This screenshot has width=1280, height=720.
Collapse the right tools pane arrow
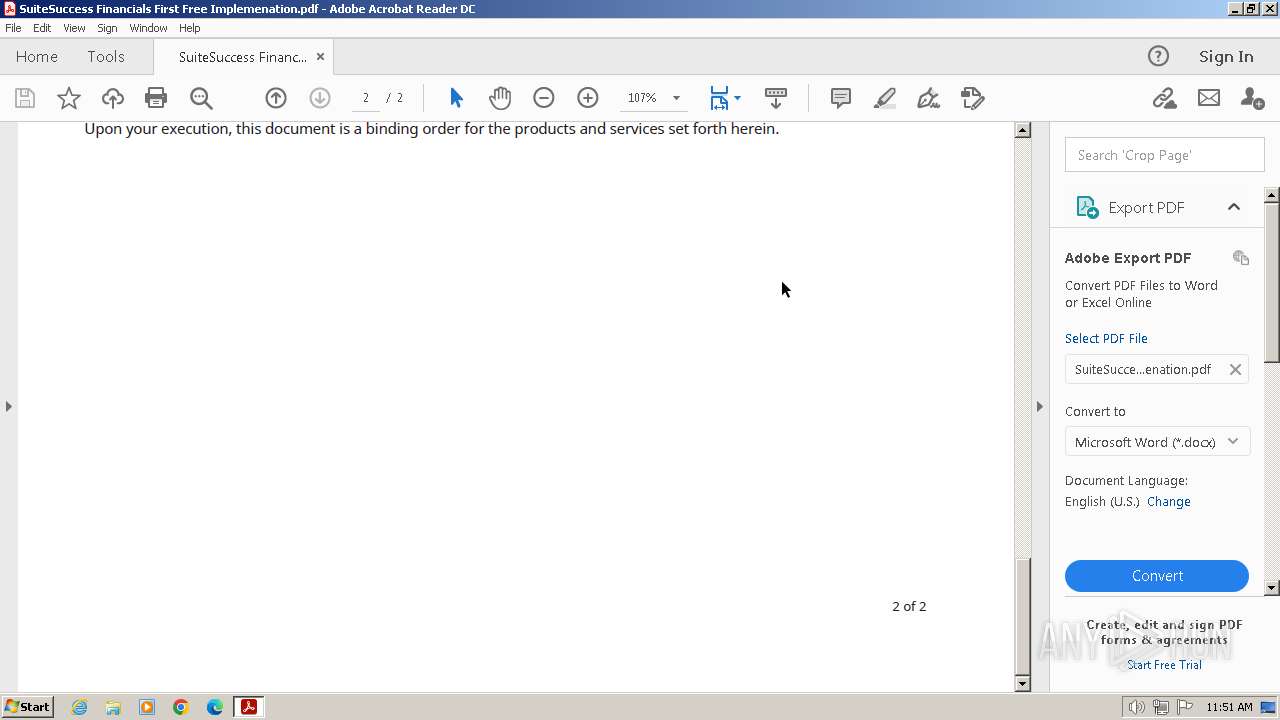pyautogui.click(x=1039, y=406)
